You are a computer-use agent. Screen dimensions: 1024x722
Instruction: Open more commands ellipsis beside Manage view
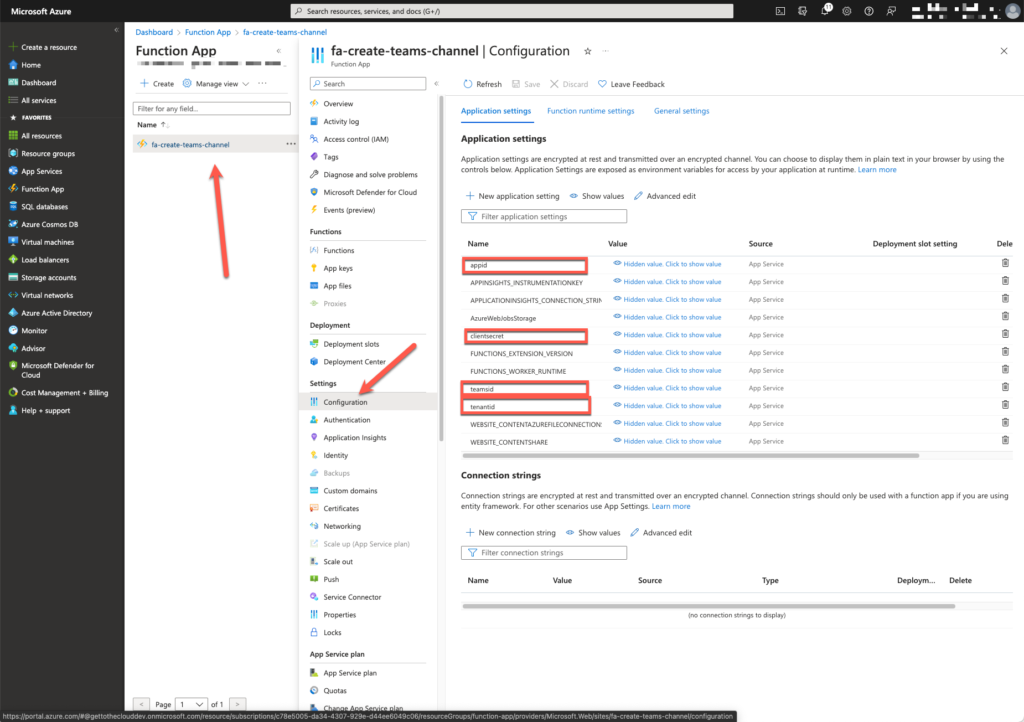click(x=263, y=83)
